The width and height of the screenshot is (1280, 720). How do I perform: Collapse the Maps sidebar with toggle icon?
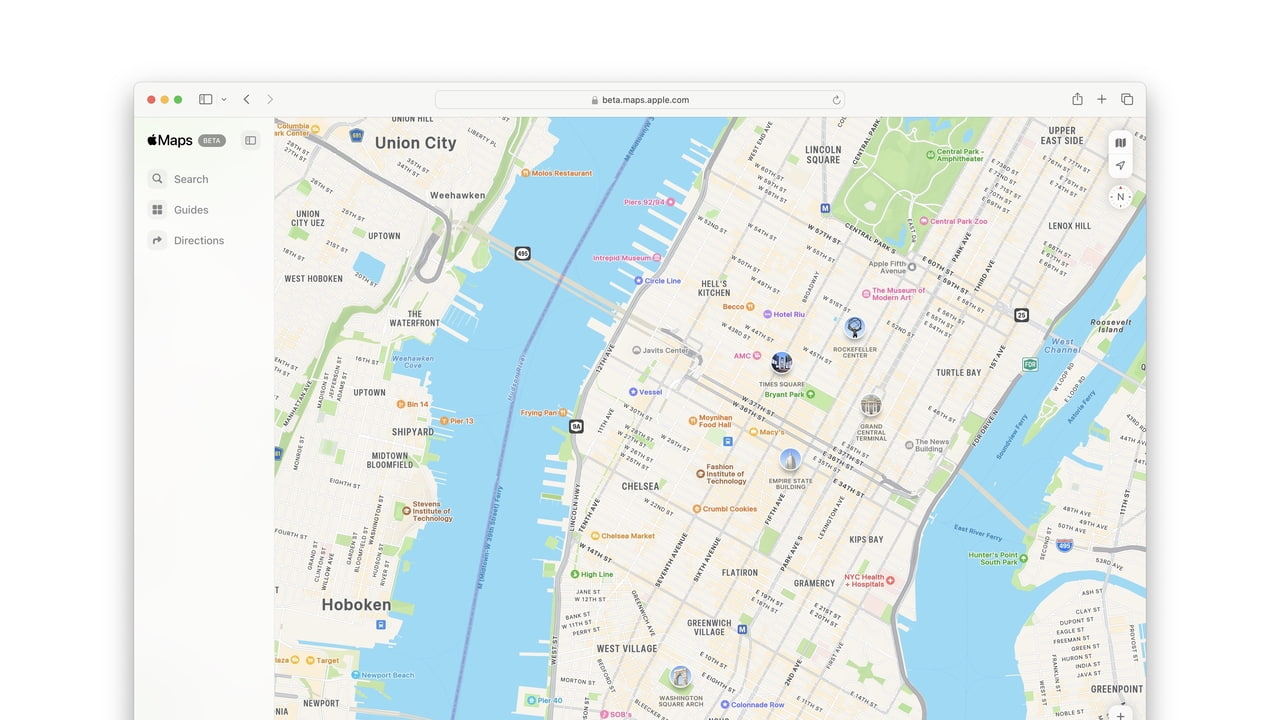pos(251,141)
